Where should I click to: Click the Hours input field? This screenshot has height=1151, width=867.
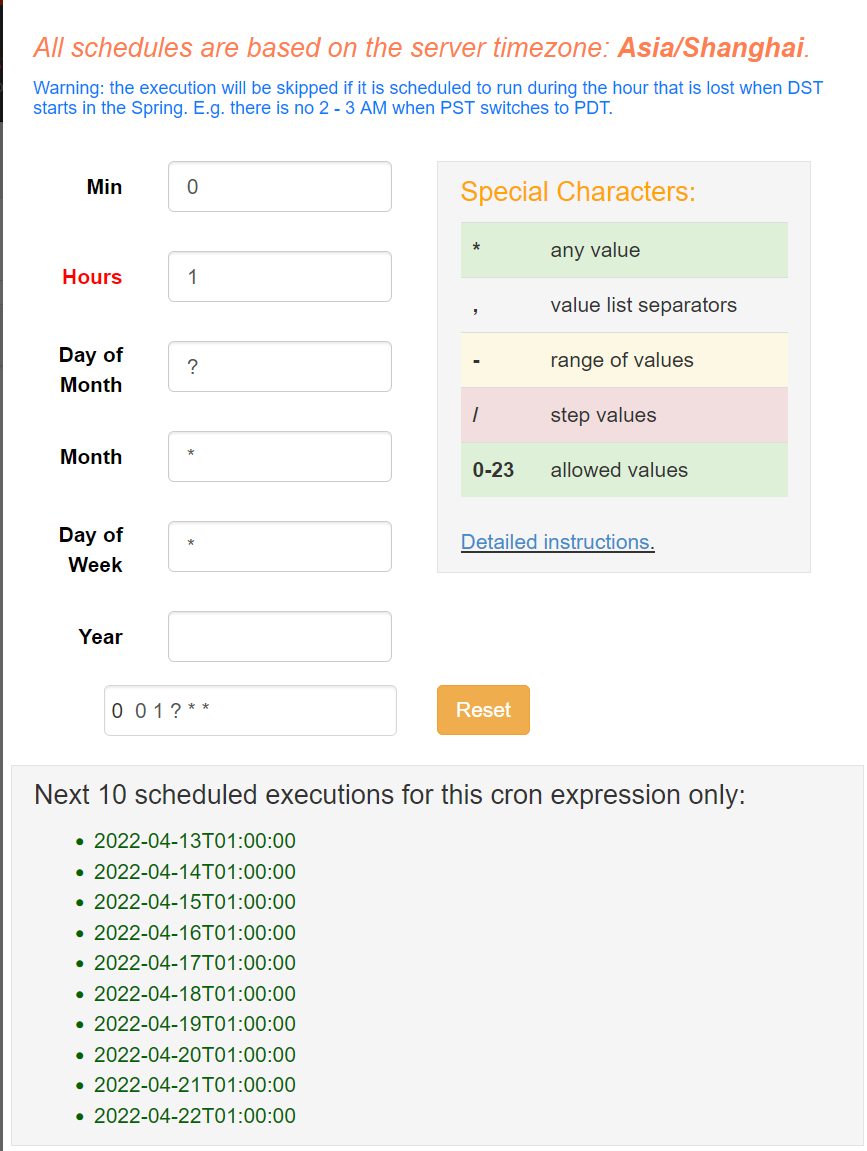279,277
